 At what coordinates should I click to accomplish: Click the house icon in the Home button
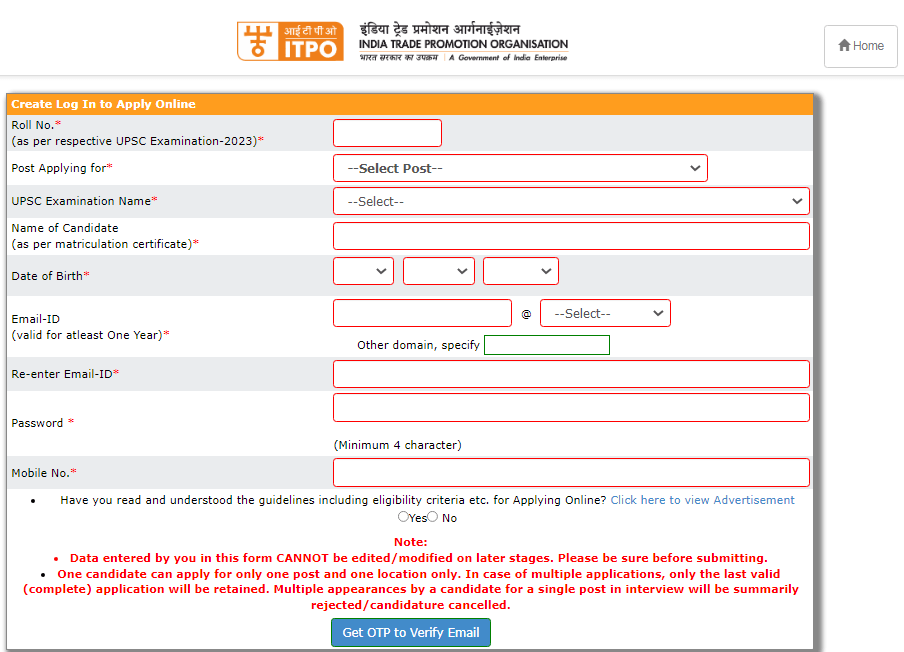pyautogui.click(x=845, y=46)
